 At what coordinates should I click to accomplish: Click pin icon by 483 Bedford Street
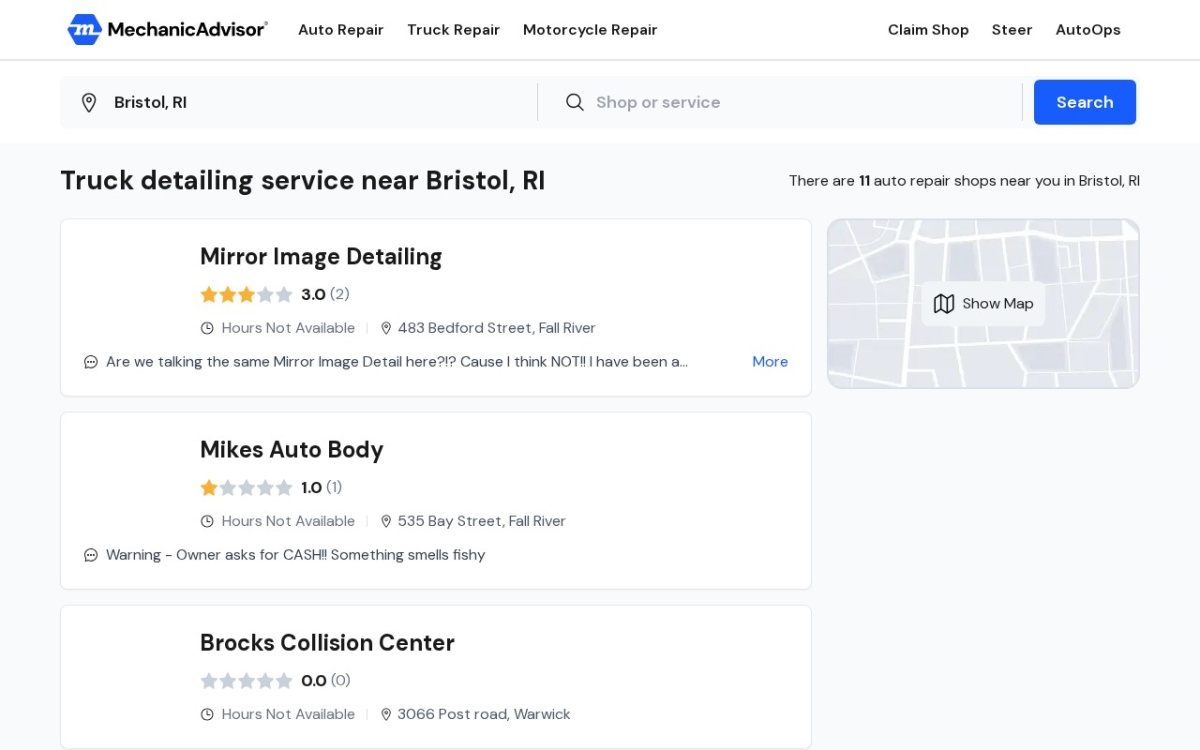[x=386, y=328]
